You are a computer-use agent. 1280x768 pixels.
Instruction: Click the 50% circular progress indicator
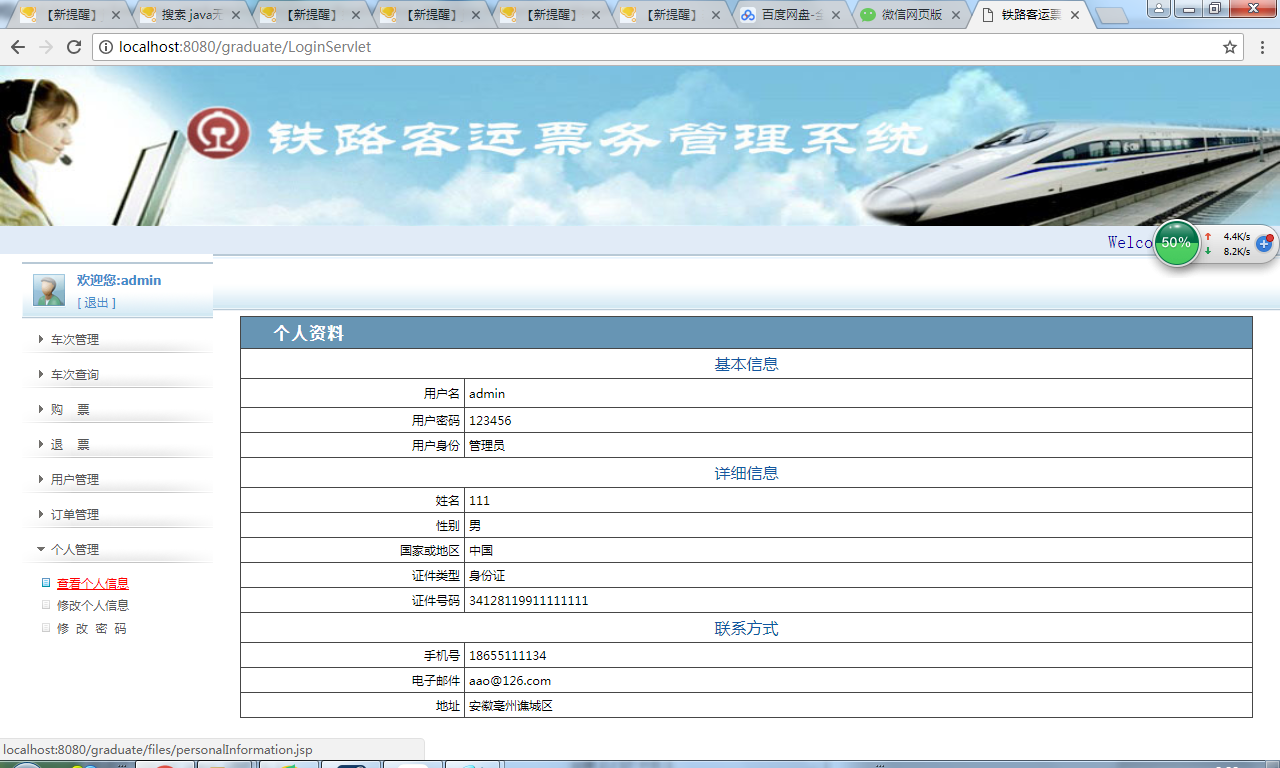point(1176,243)
